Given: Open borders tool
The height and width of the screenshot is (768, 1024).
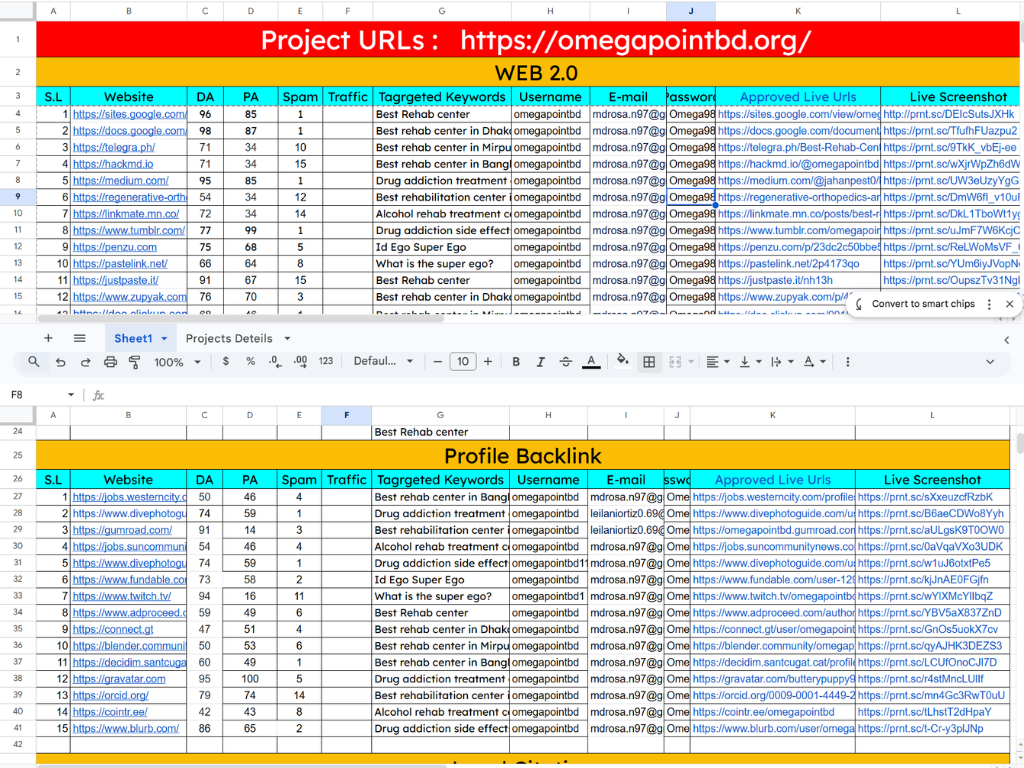Looking at the screenshot, I should pos(649,362).
